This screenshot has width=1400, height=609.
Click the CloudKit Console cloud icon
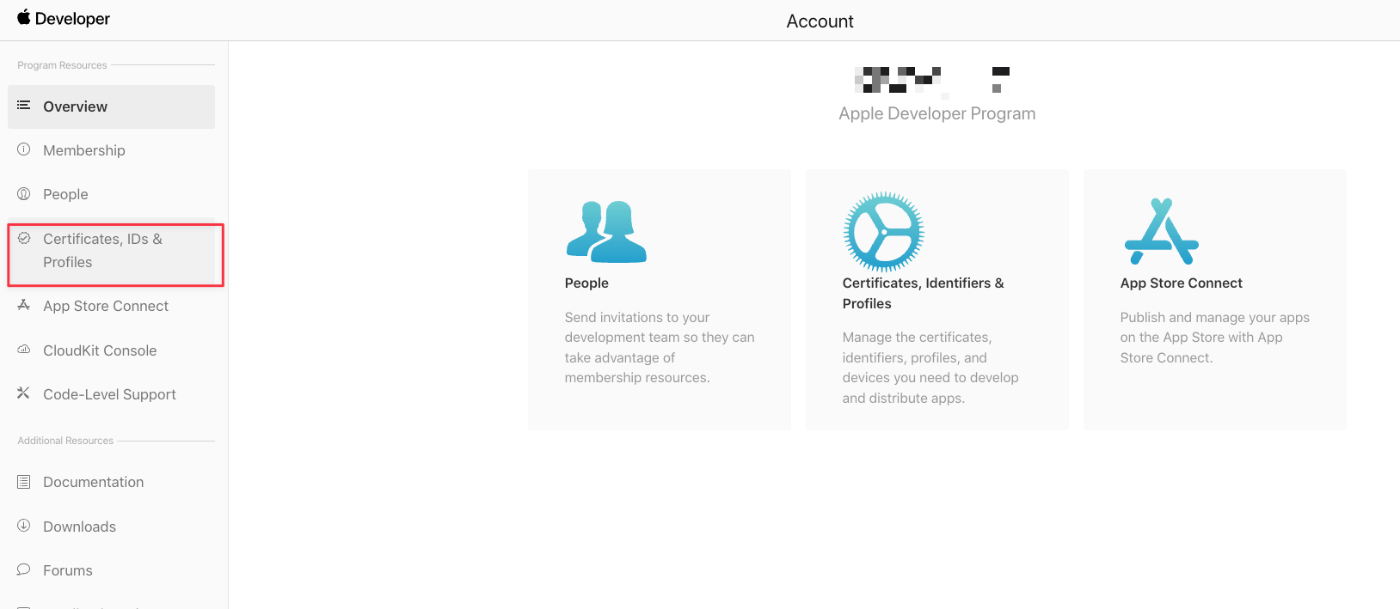(24, 350)
